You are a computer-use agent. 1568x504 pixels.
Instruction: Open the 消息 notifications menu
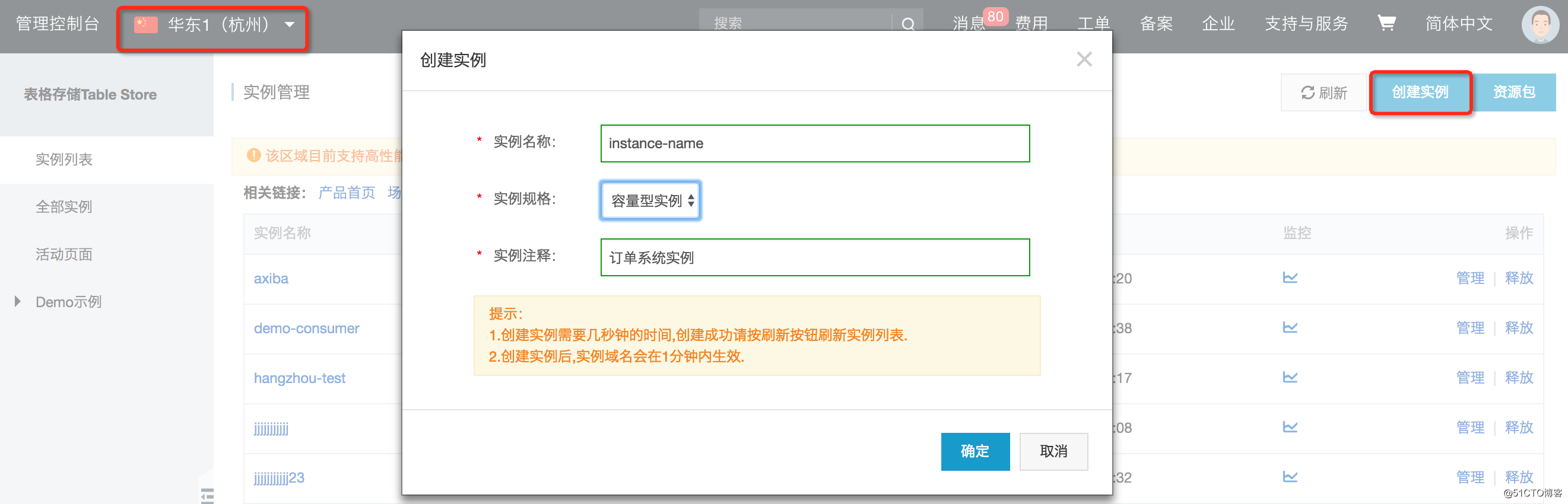click(969, 24)
